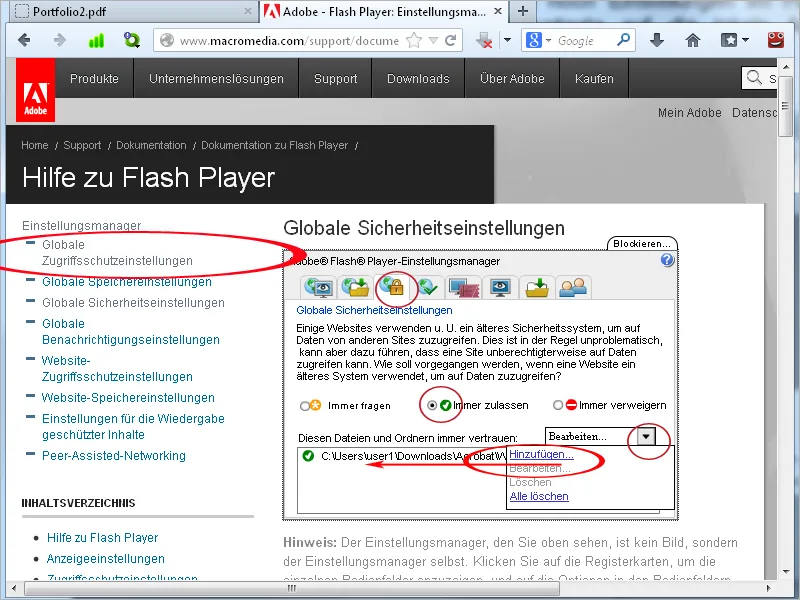The image size is (800, 600).
Task: Select the 'Immer zulassen' radio button
Action: coord(432,405)
